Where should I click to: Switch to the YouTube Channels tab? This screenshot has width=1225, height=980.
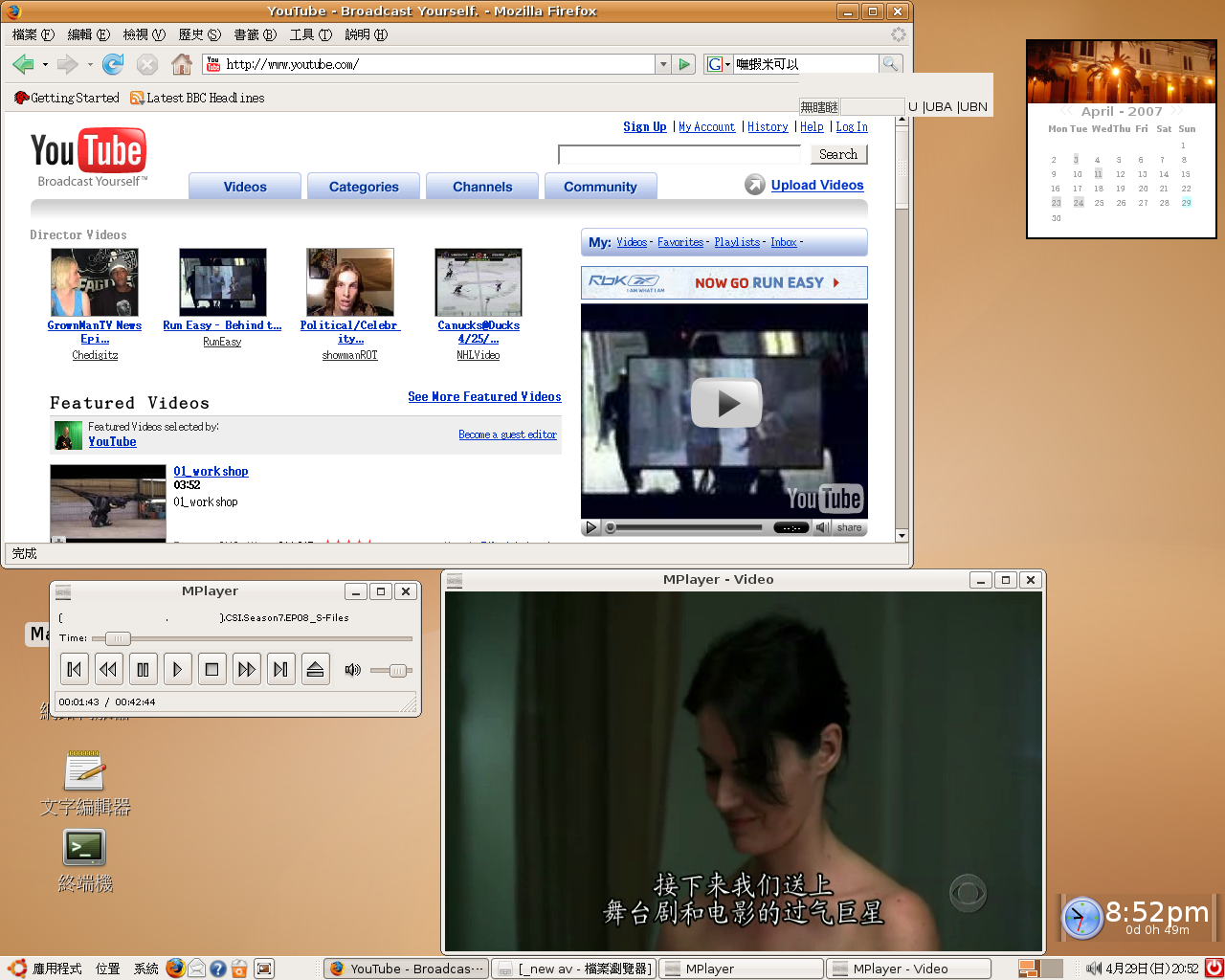pos(482,187)
